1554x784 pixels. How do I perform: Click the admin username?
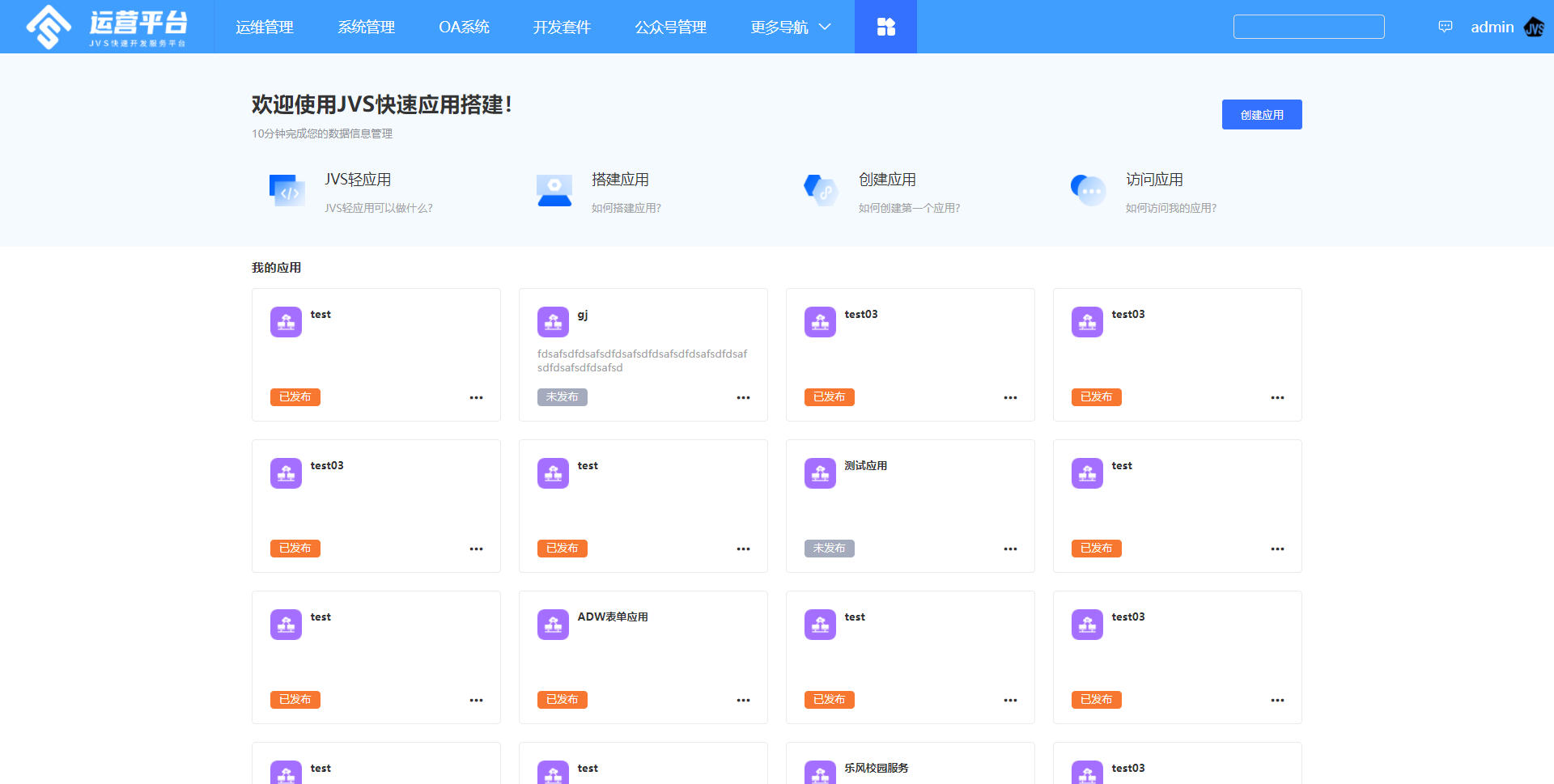(1492, 27)
